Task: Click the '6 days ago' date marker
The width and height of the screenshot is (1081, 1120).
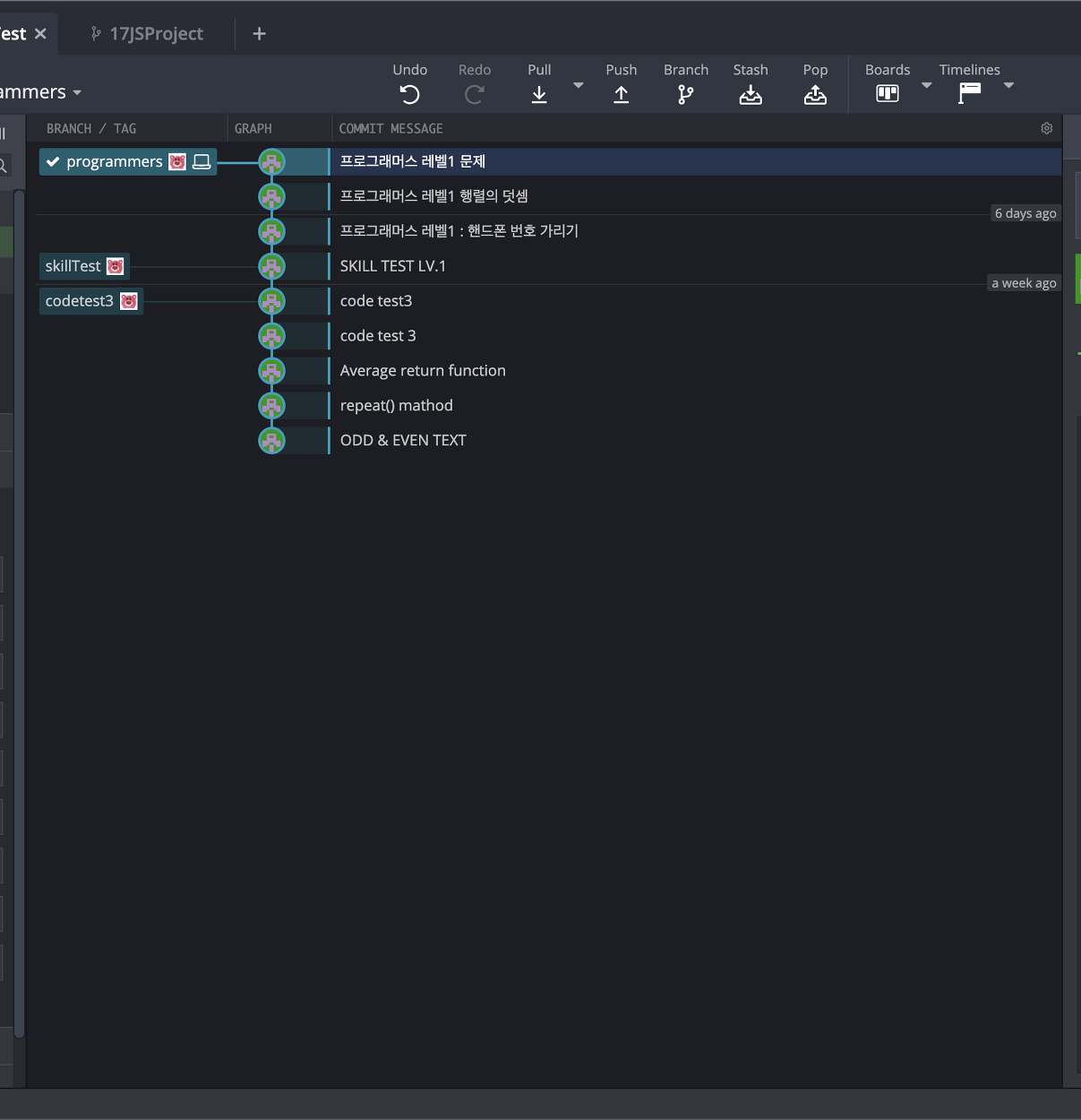Action: (x=1025, y=213)
